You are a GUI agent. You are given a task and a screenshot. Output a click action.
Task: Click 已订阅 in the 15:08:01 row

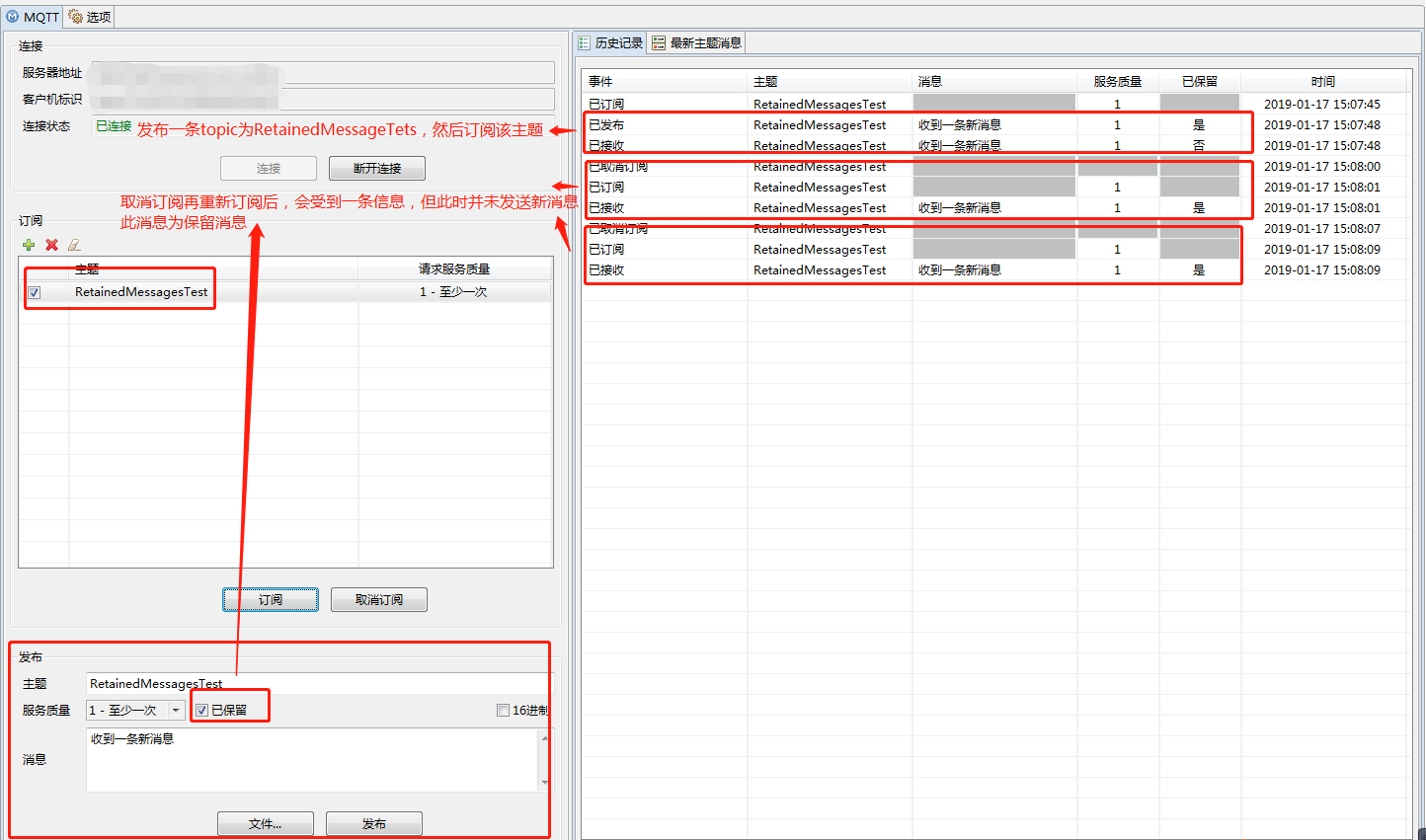point(606,187)
